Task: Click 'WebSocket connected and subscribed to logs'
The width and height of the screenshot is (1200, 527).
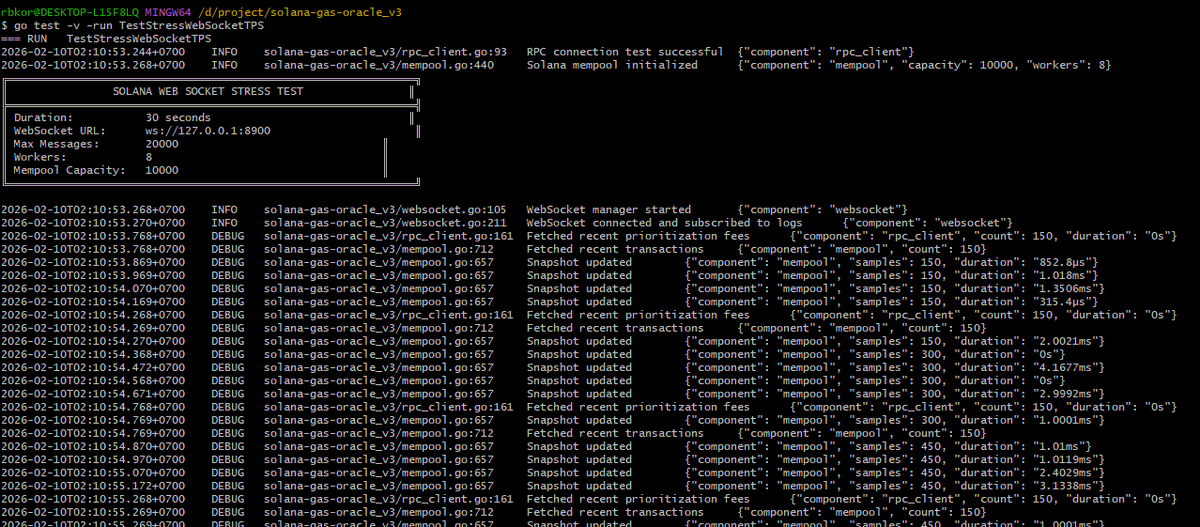Action: pos(665,222)
